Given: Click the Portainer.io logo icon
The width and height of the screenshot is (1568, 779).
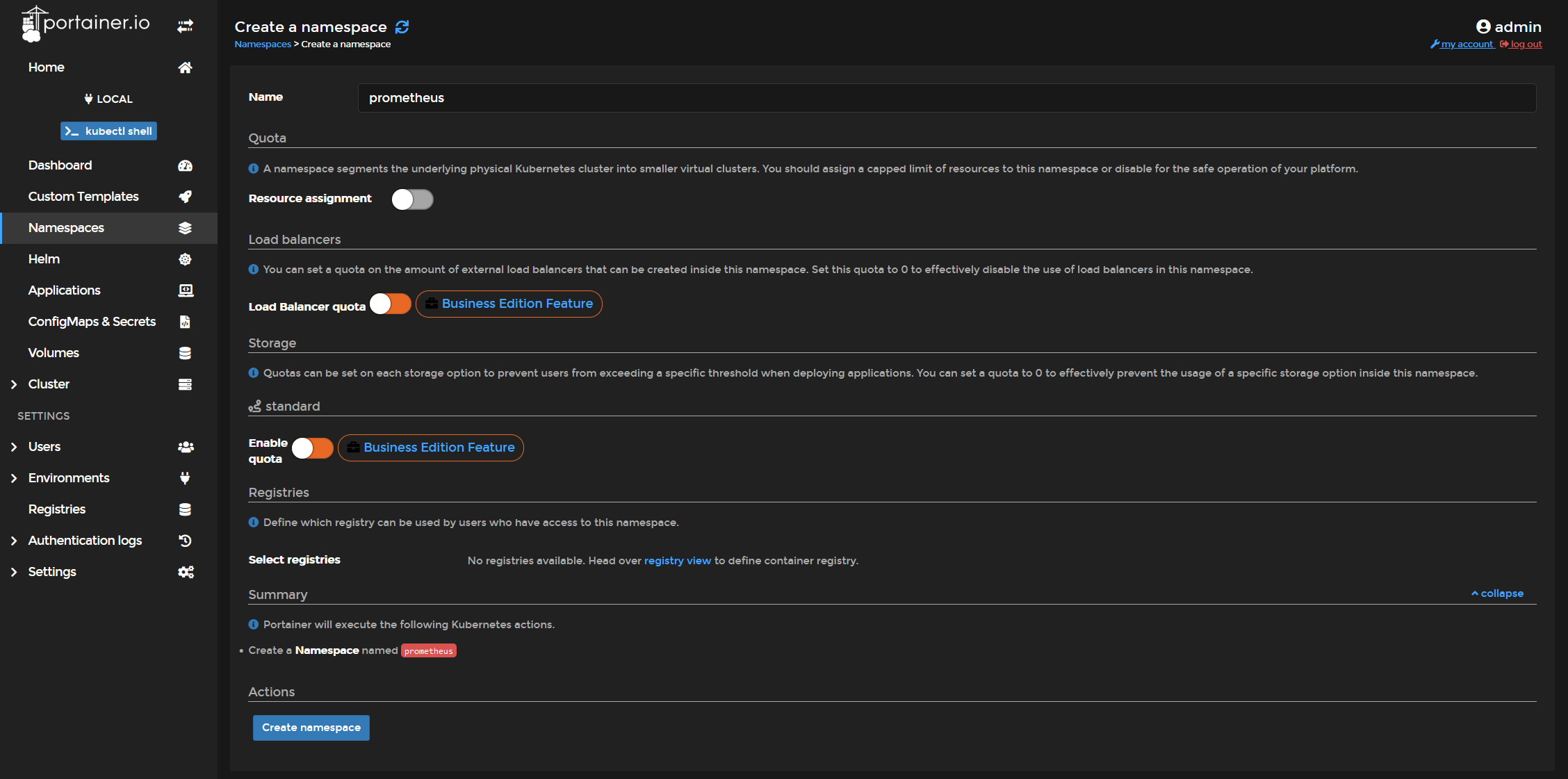Looking at the screenshot, I should (30, 25).
